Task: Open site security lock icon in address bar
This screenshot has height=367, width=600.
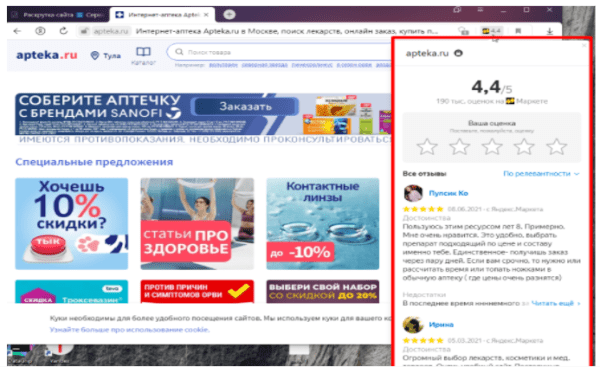Action: coord(84,31)
